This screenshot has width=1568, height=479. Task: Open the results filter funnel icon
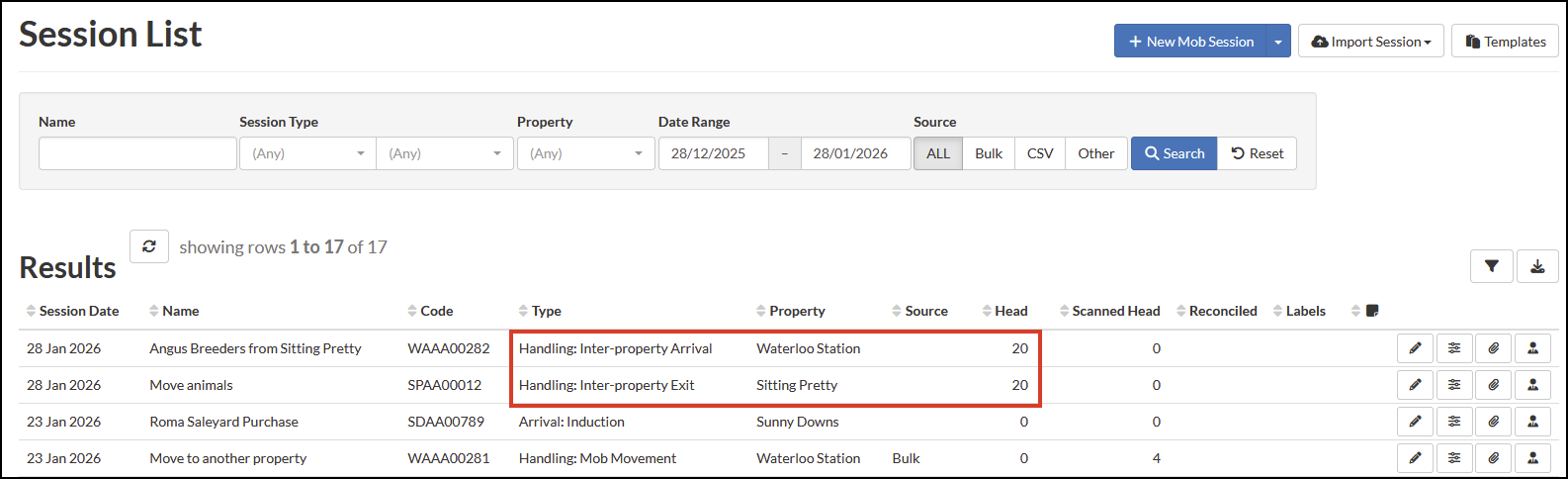tap(1491, 266)
